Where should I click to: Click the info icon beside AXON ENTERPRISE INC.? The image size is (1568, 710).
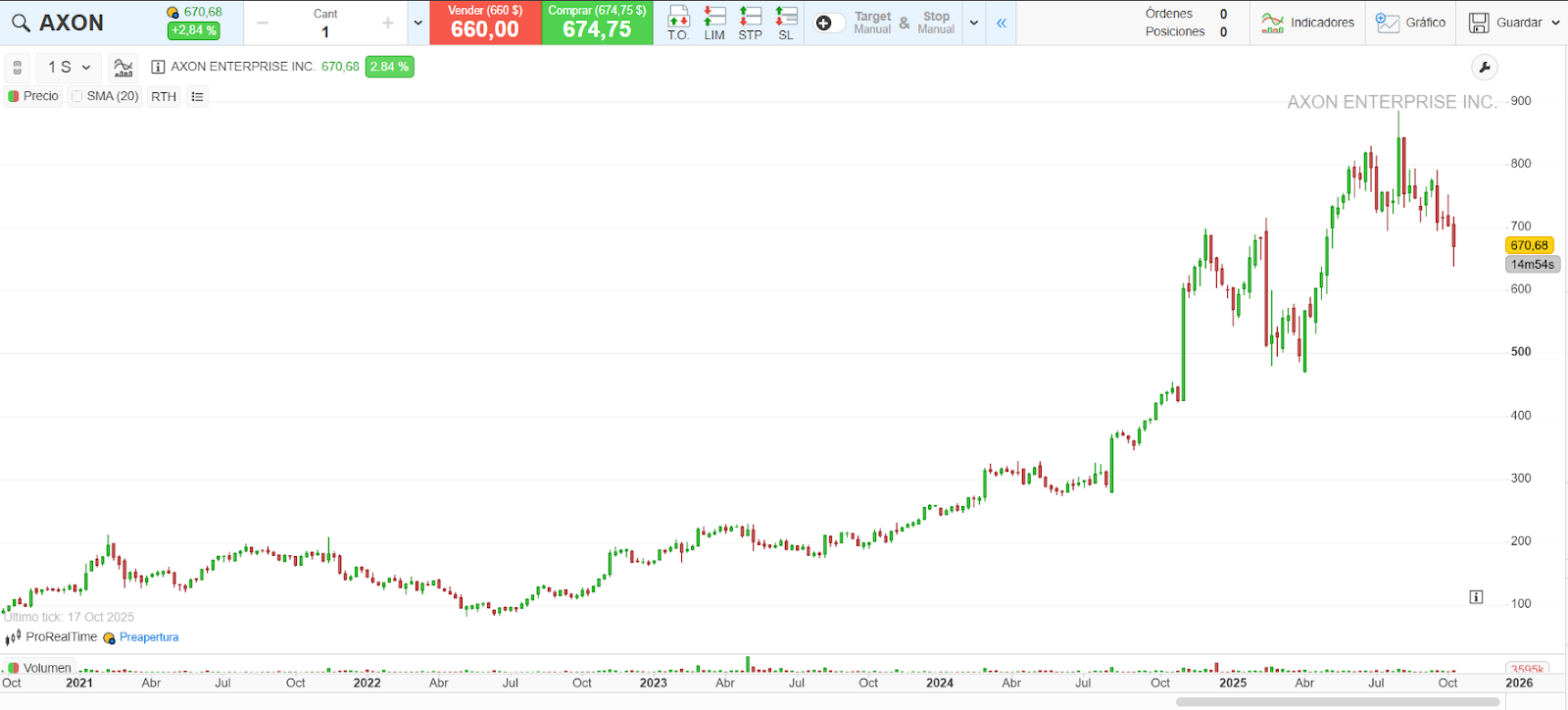click(x=158, y=67)
